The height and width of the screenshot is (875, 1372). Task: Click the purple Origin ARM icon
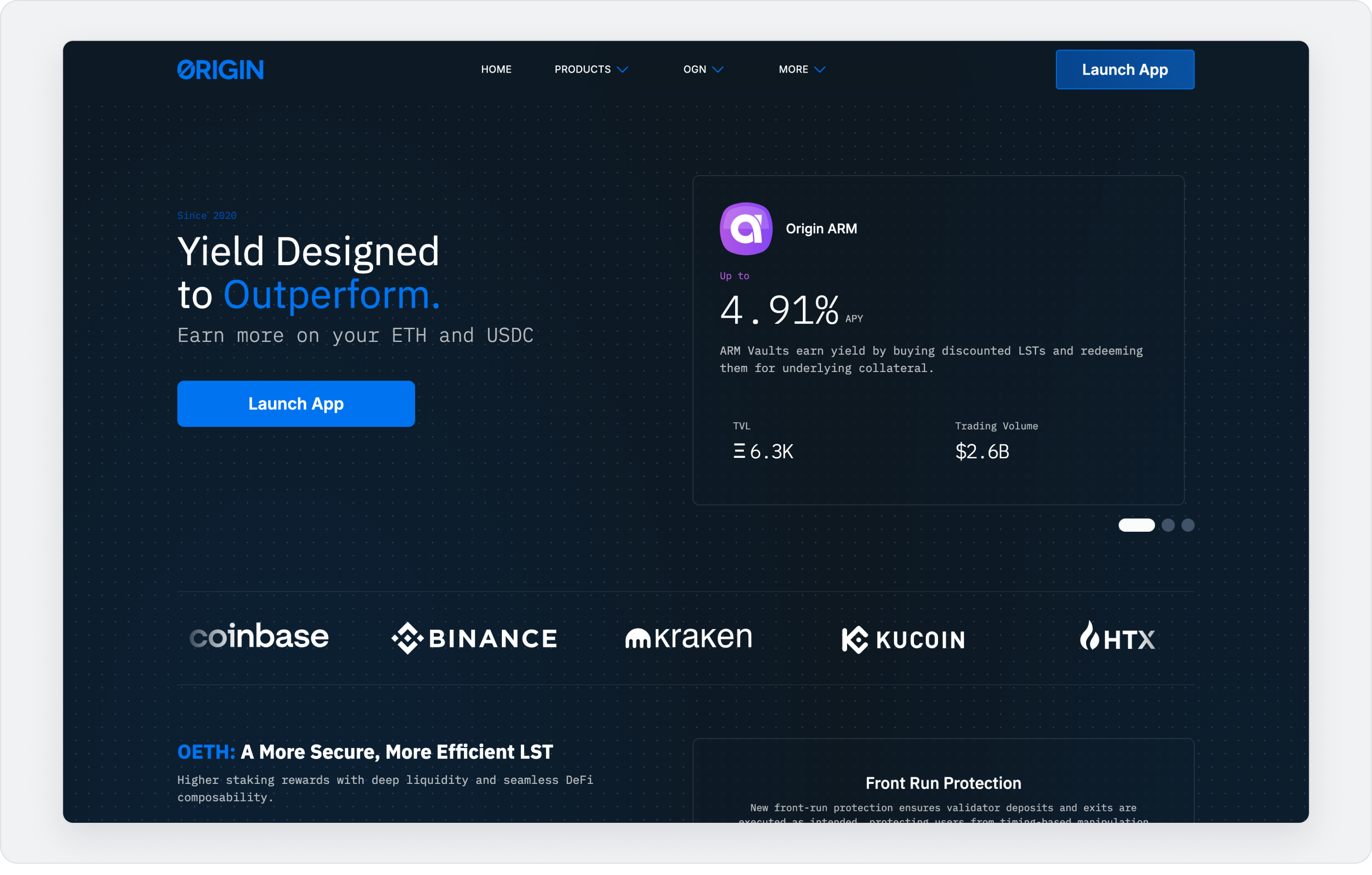(746, 228)
